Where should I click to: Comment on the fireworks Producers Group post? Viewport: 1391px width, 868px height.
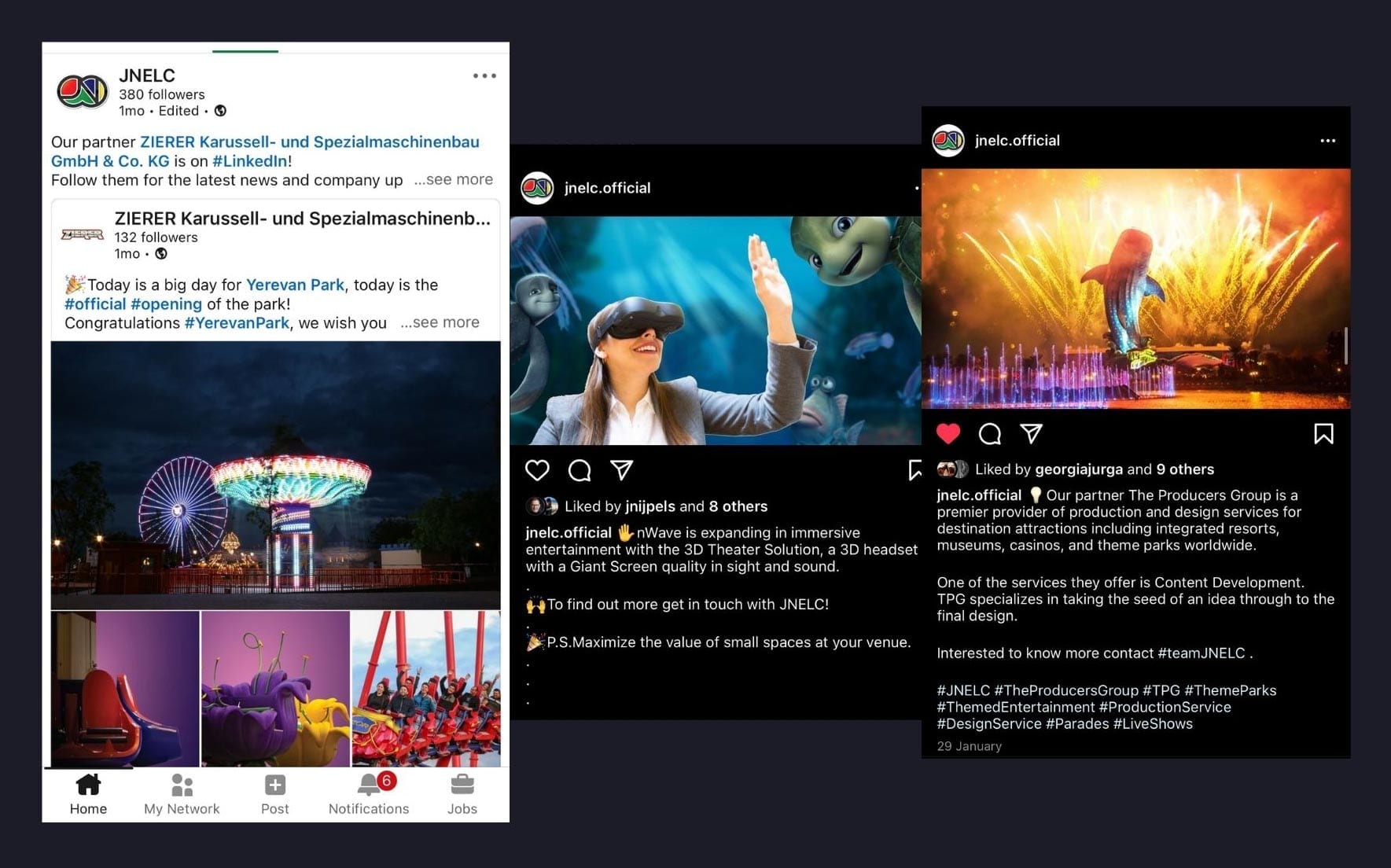point(990,434)
